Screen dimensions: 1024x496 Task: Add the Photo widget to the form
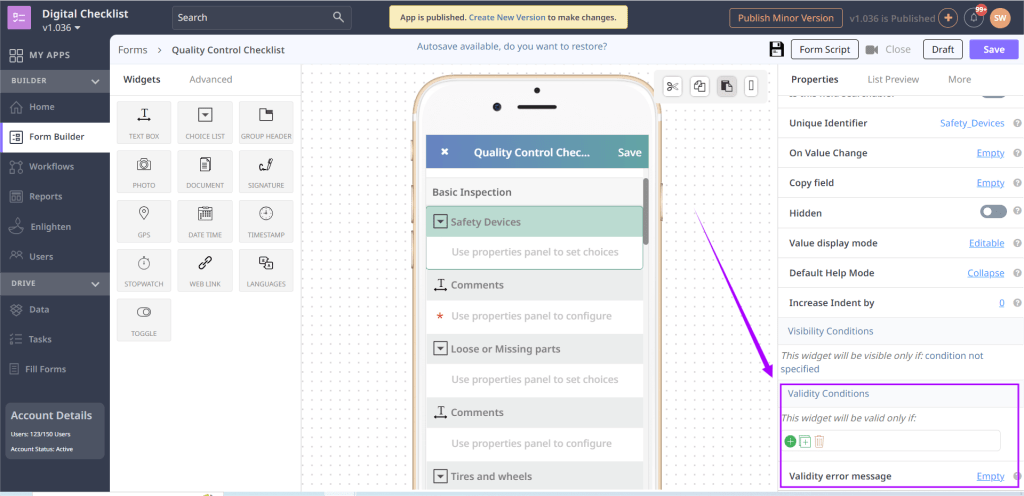[x=144, y=170]
